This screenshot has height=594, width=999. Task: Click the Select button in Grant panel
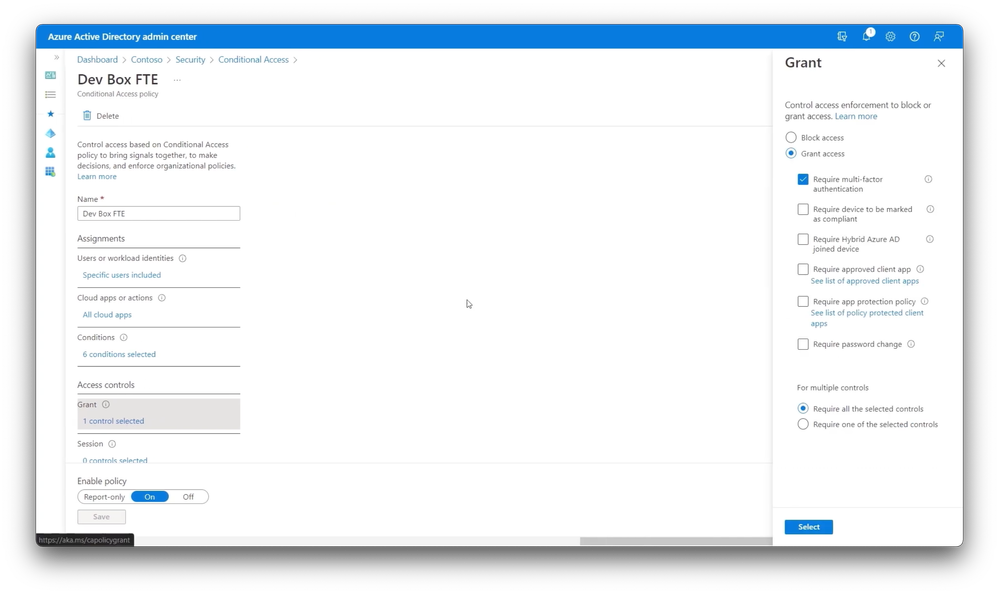tap(809, 526)
